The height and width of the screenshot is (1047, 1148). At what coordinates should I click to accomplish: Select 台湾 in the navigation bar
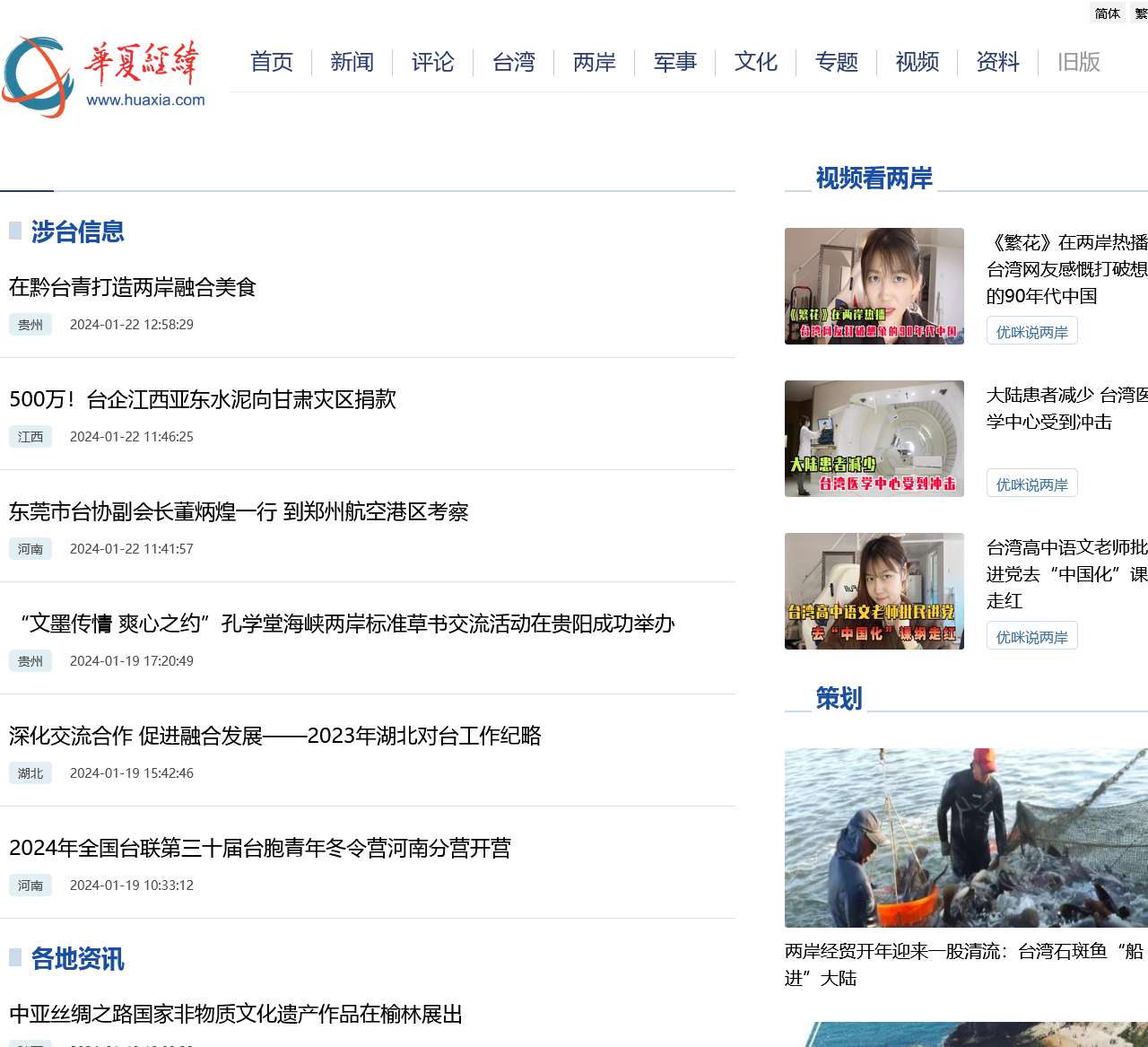click(x=514, y=62)
